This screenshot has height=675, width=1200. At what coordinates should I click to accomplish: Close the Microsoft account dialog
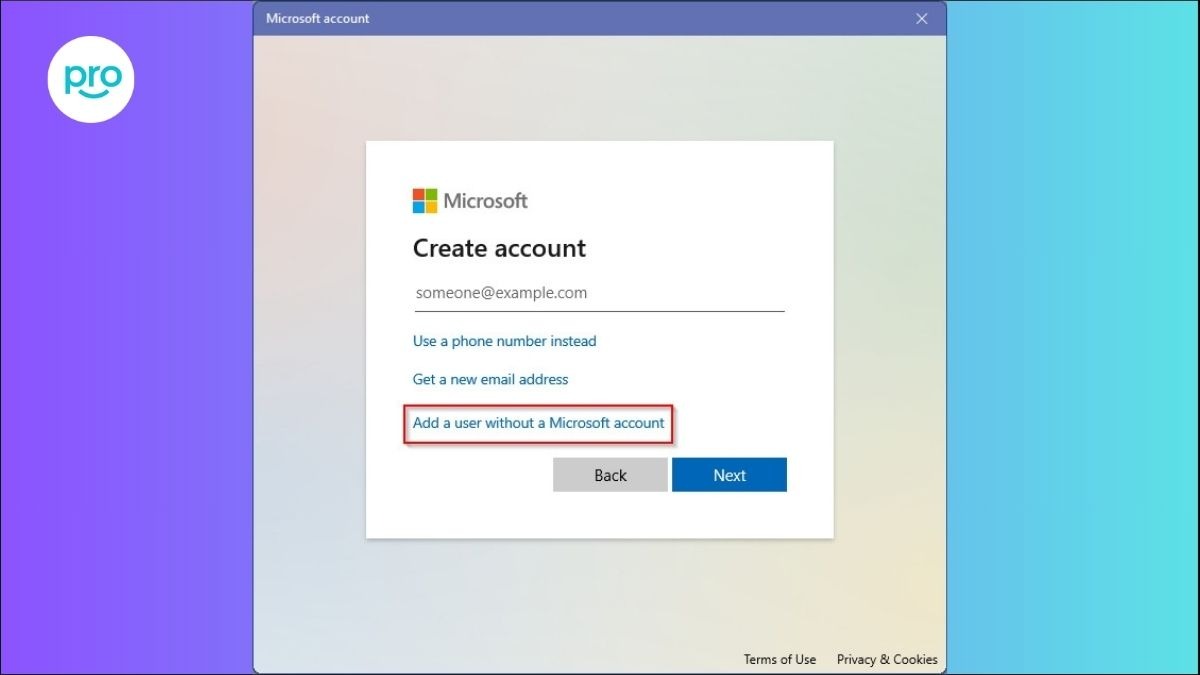[922, 18]
